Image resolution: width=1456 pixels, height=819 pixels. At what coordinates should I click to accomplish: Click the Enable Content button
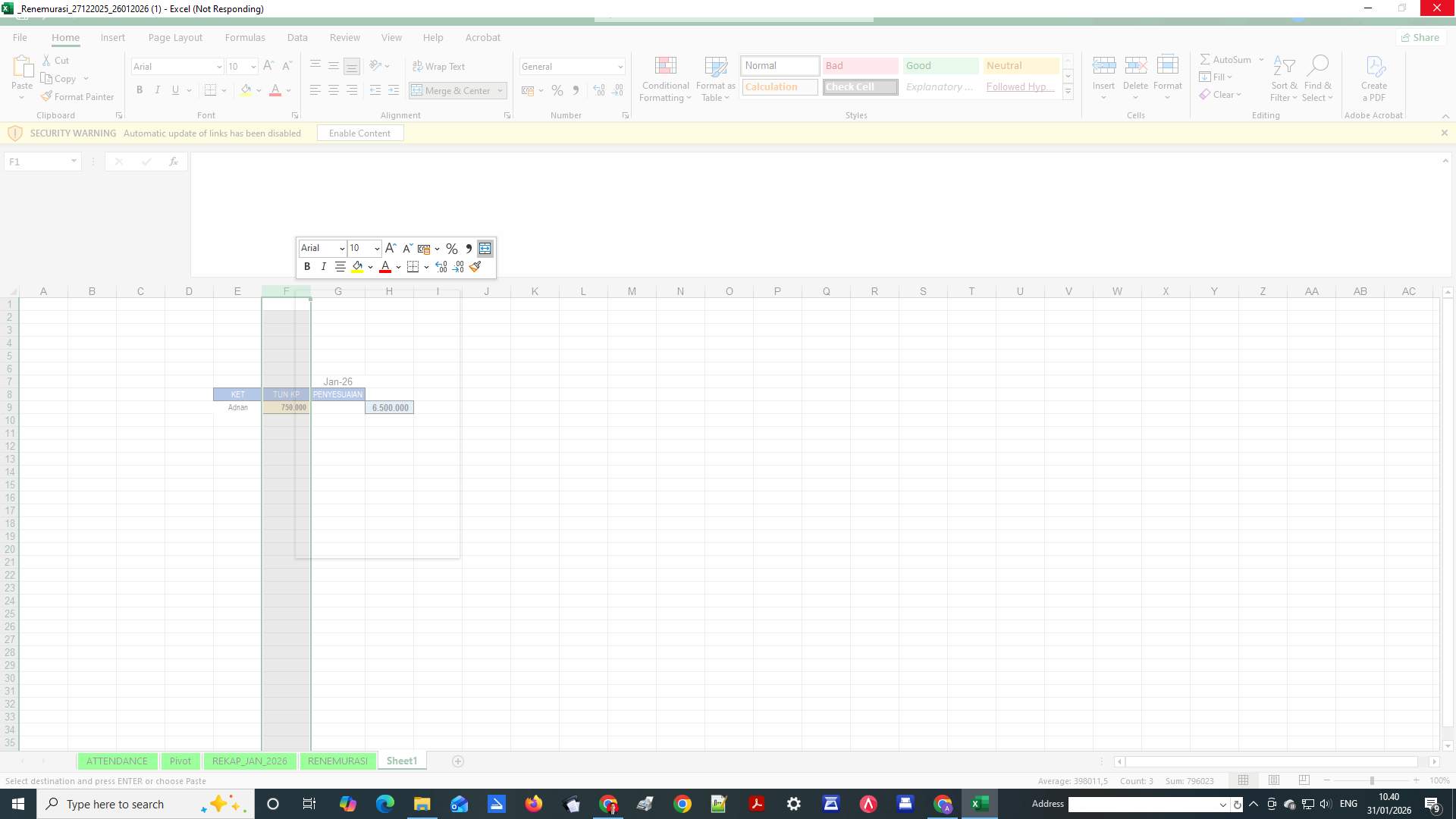(359, 133)
